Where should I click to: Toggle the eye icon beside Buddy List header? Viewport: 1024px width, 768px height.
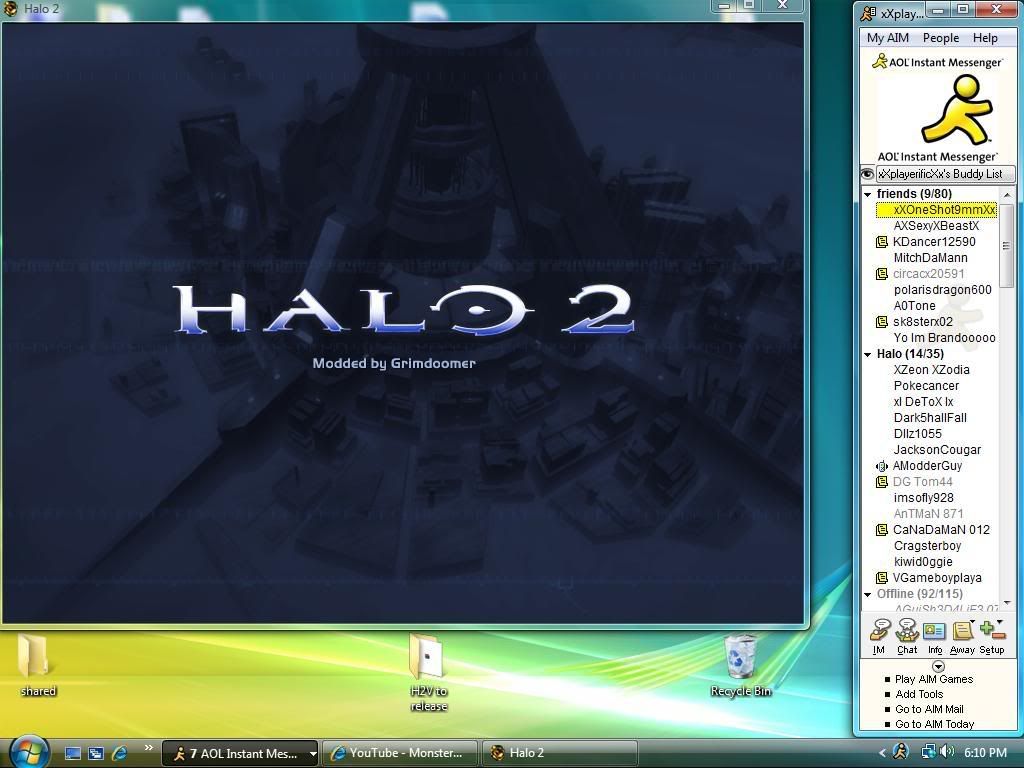pos(867,174)
